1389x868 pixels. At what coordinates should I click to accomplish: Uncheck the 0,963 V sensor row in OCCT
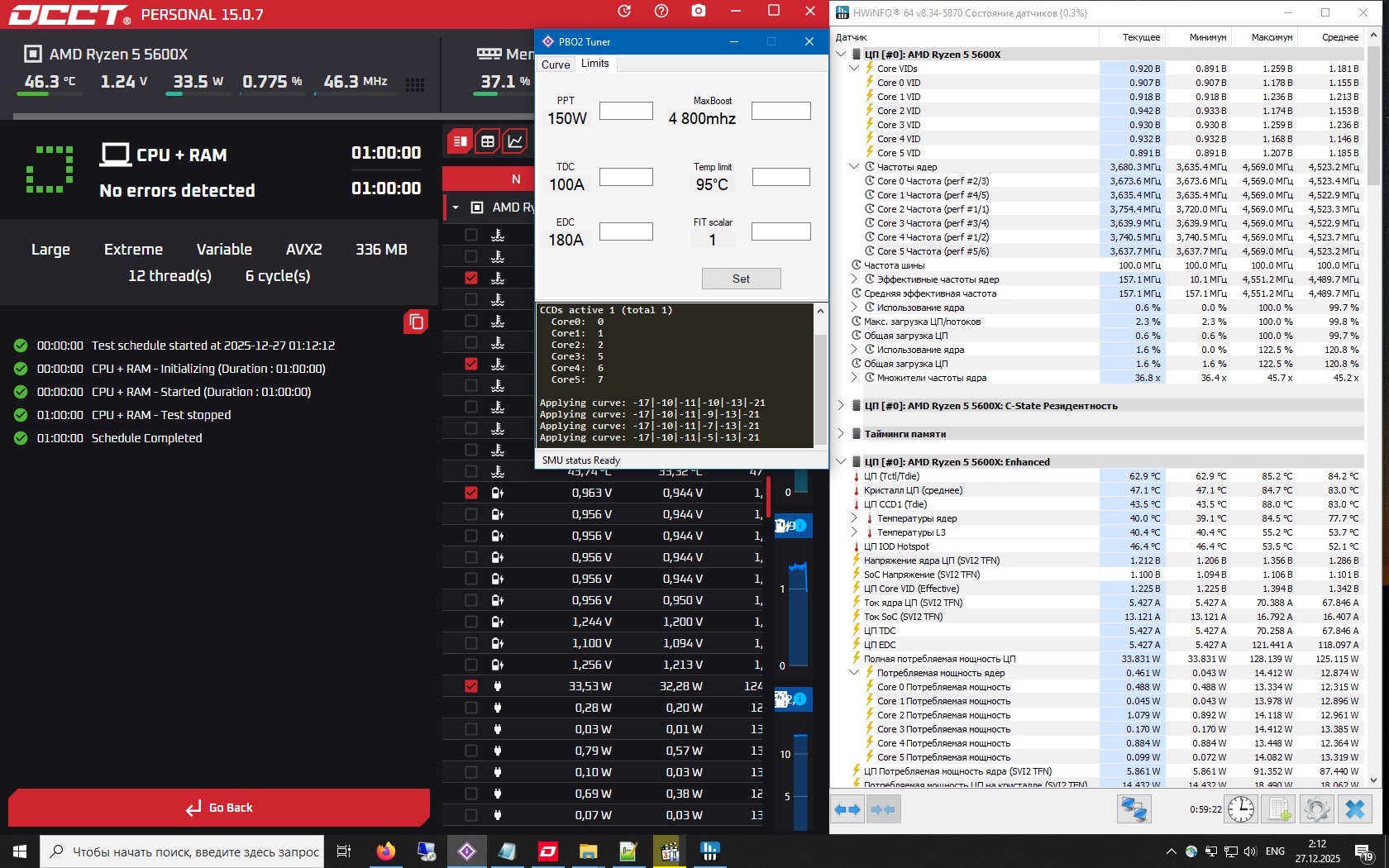point(471,493)
